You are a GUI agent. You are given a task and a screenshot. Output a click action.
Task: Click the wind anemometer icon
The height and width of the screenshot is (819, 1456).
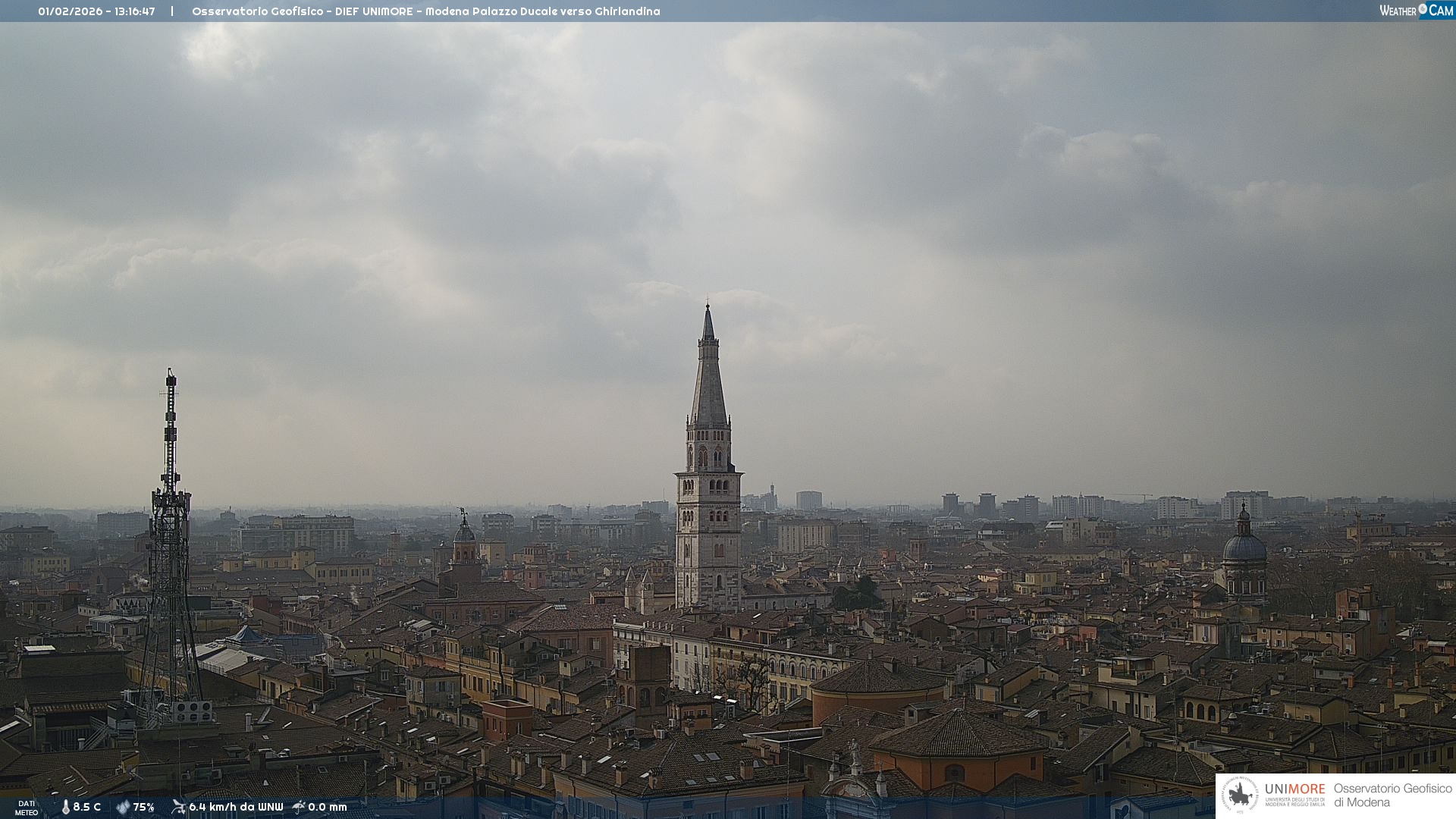pos(178,807)
